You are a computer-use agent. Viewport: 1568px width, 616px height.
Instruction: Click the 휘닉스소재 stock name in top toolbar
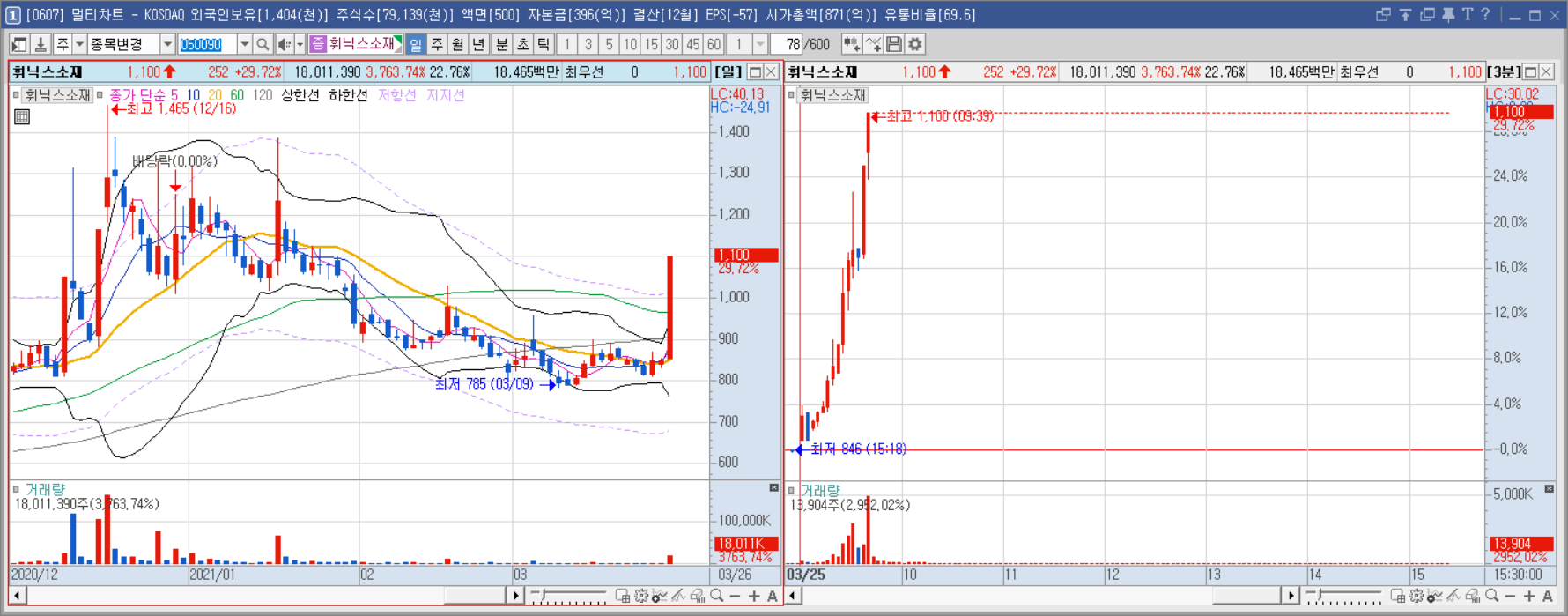362,44
